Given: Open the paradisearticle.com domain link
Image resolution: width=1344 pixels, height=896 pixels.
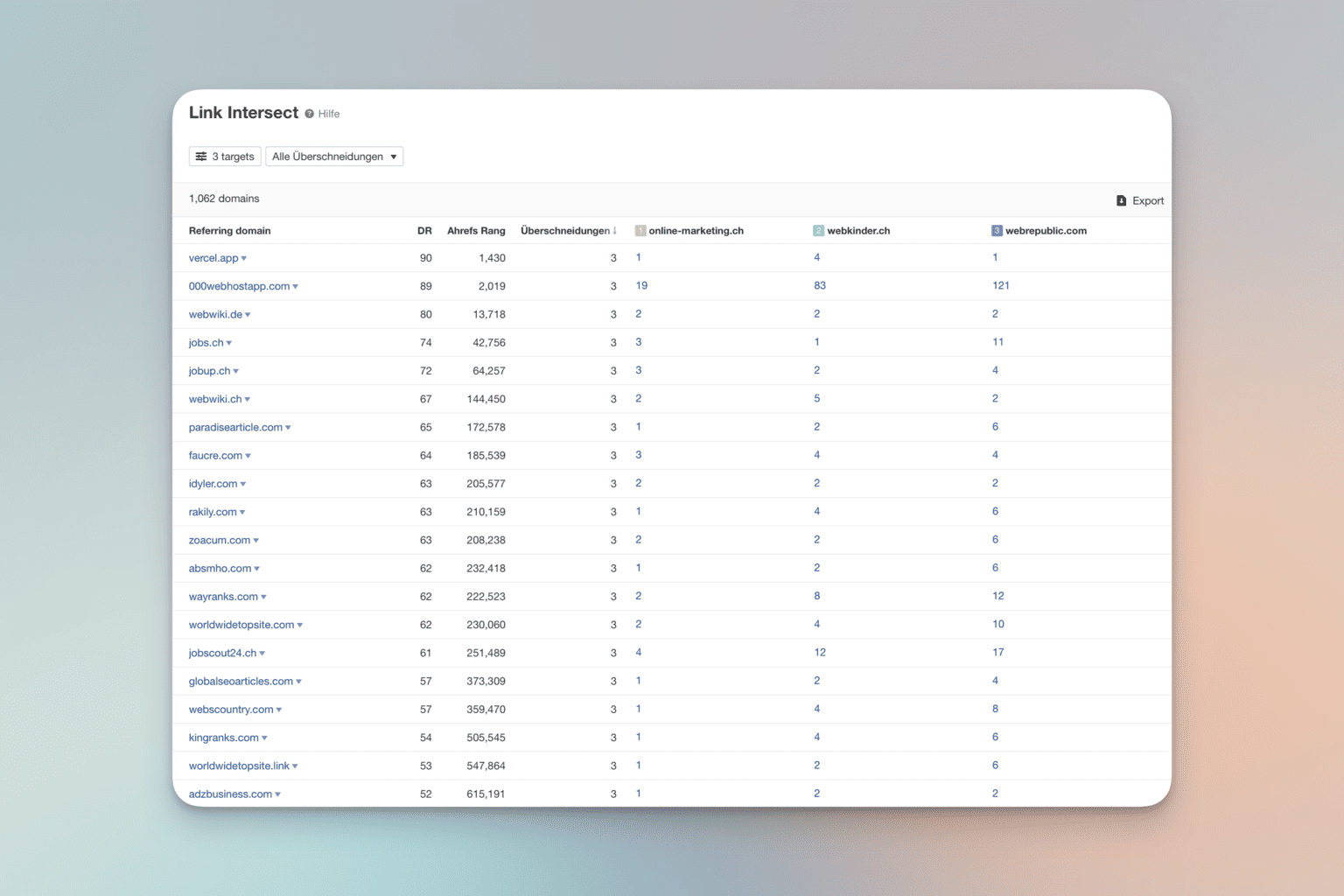Looking at the screenshot, I should coord(235,427).
